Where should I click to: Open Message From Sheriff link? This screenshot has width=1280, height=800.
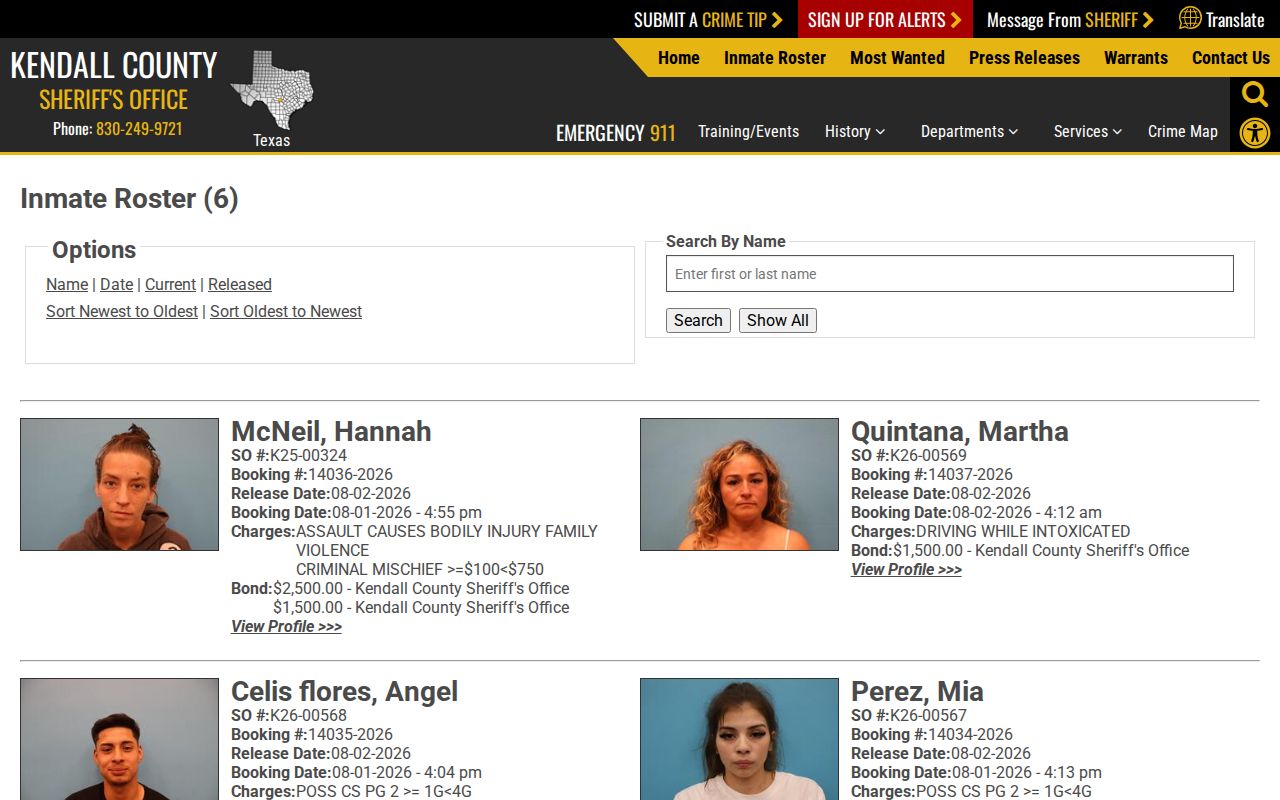tap(1070, 19)
